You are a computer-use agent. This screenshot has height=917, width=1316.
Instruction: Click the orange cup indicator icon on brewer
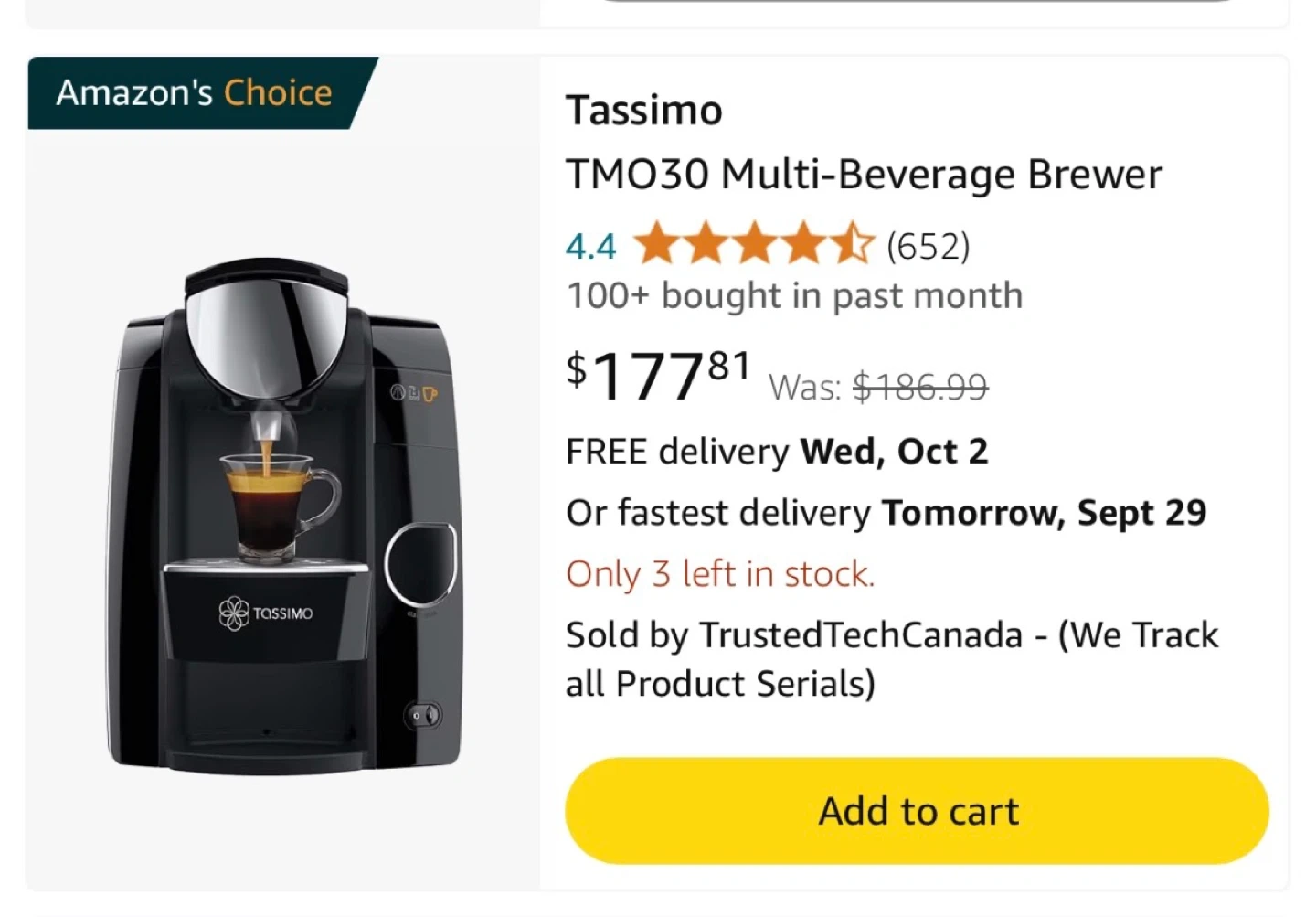point(430,394)
